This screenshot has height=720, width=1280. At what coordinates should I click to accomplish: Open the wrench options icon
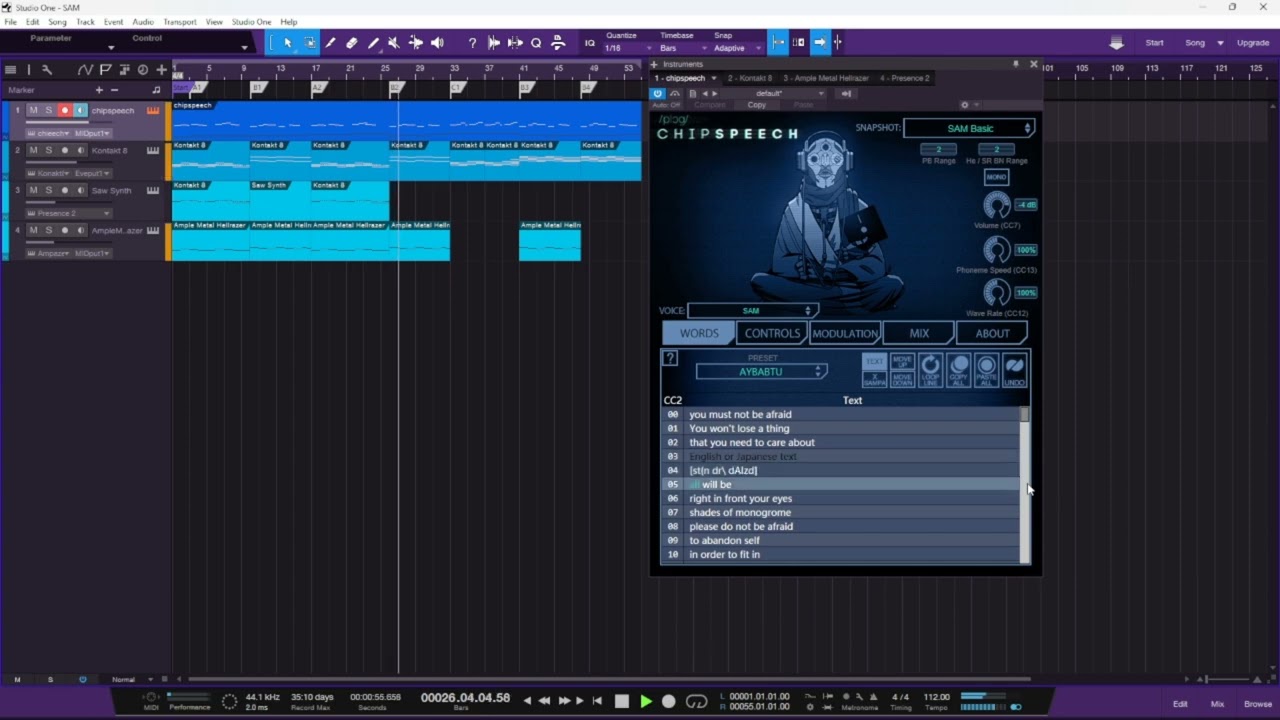[46, 70]
